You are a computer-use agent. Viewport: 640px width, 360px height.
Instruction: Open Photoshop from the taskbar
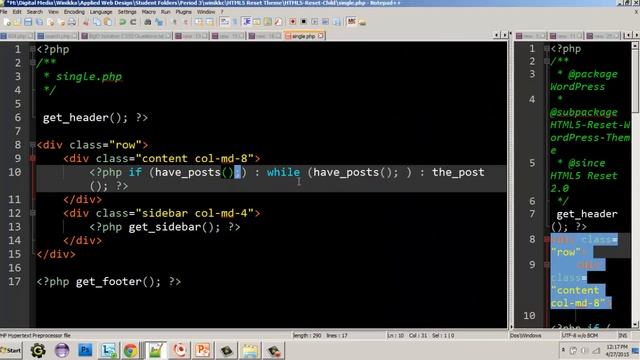tap(85, 351)
